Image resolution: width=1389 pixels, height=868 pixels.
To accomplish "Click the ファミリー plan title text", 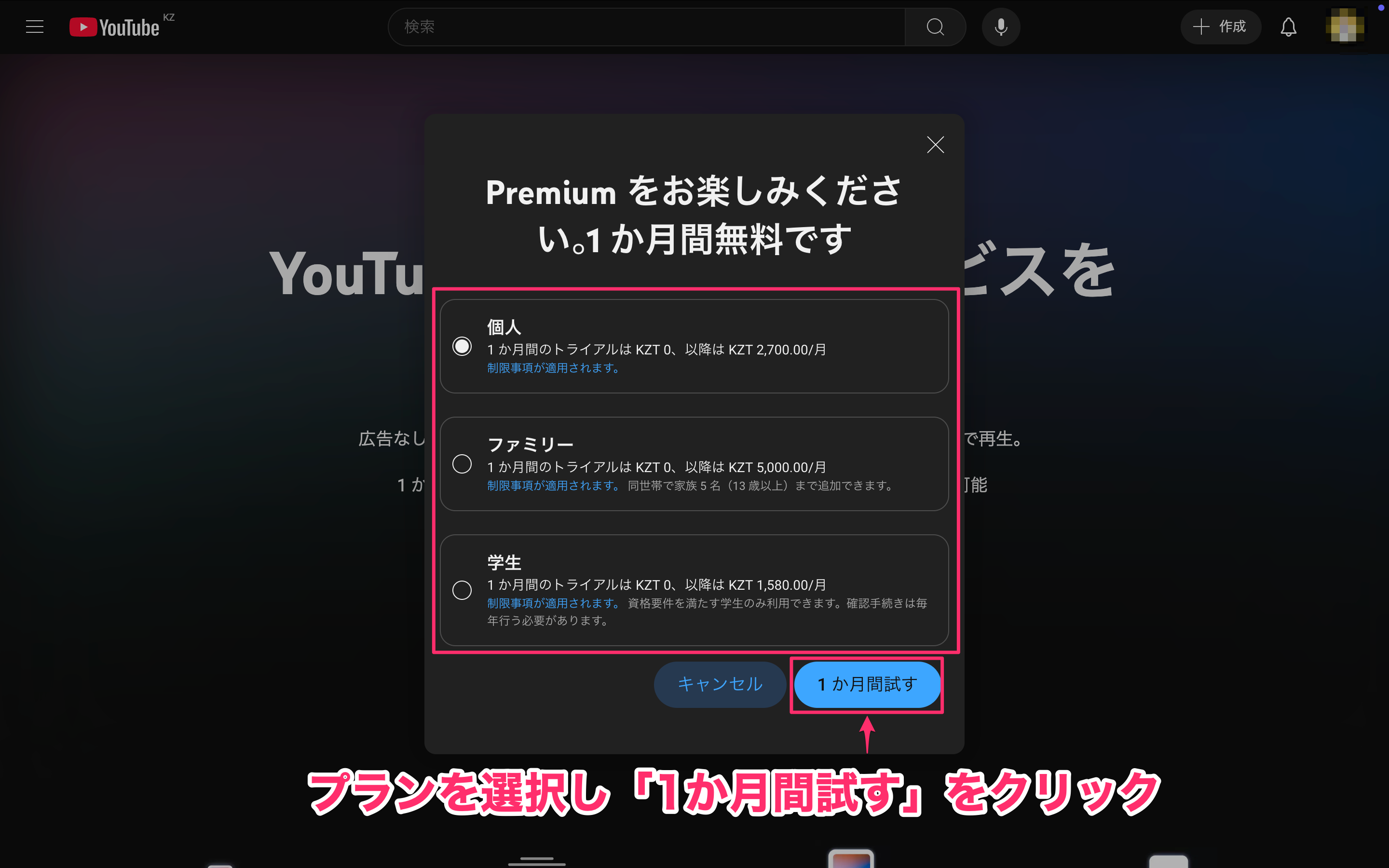I will pyautogui.click(x=531, y=445).
